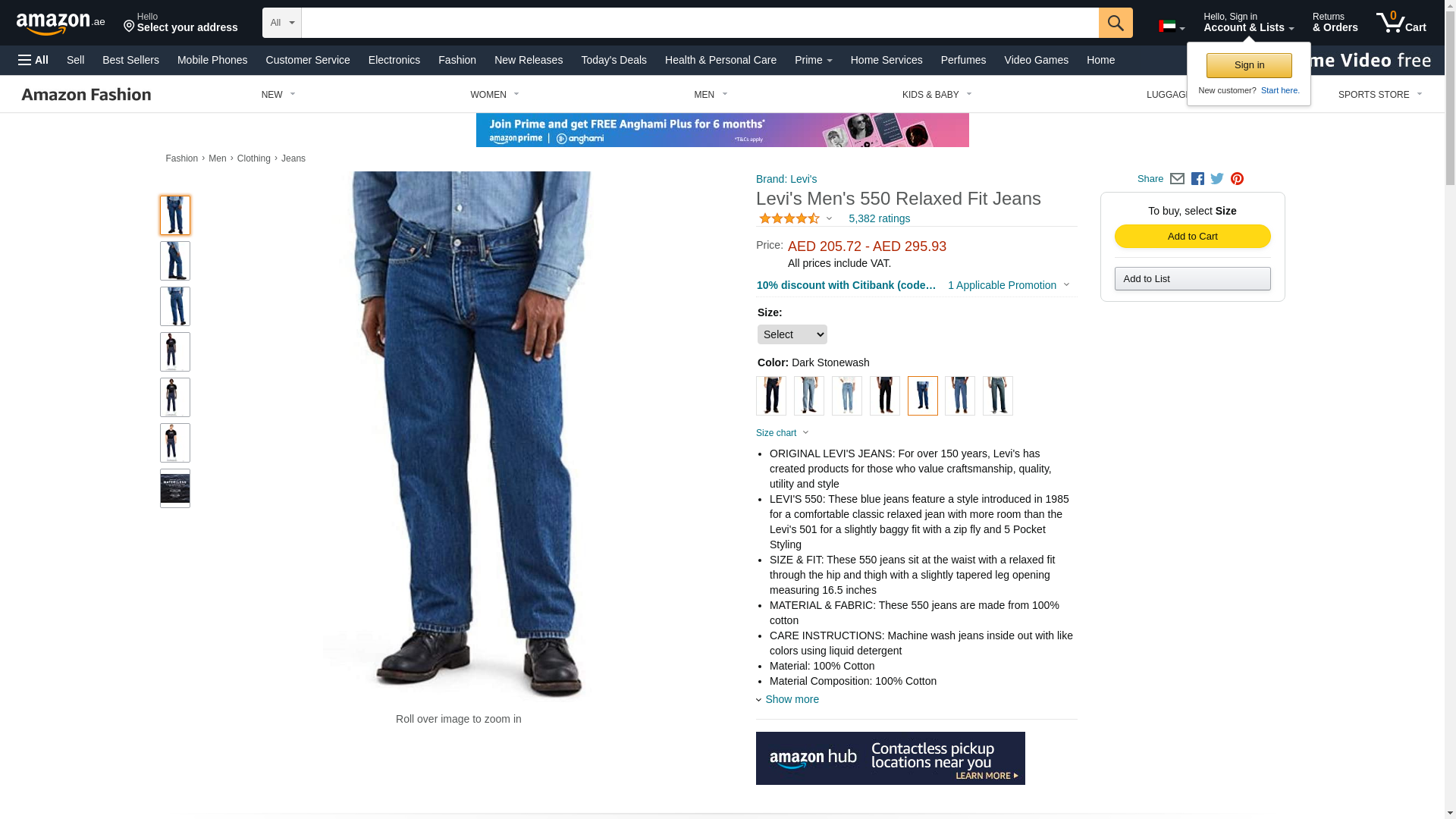This screenshot has height=819, width=1456.
Task: Share the product on Facebook icon
Action: tap(1197, 179)
